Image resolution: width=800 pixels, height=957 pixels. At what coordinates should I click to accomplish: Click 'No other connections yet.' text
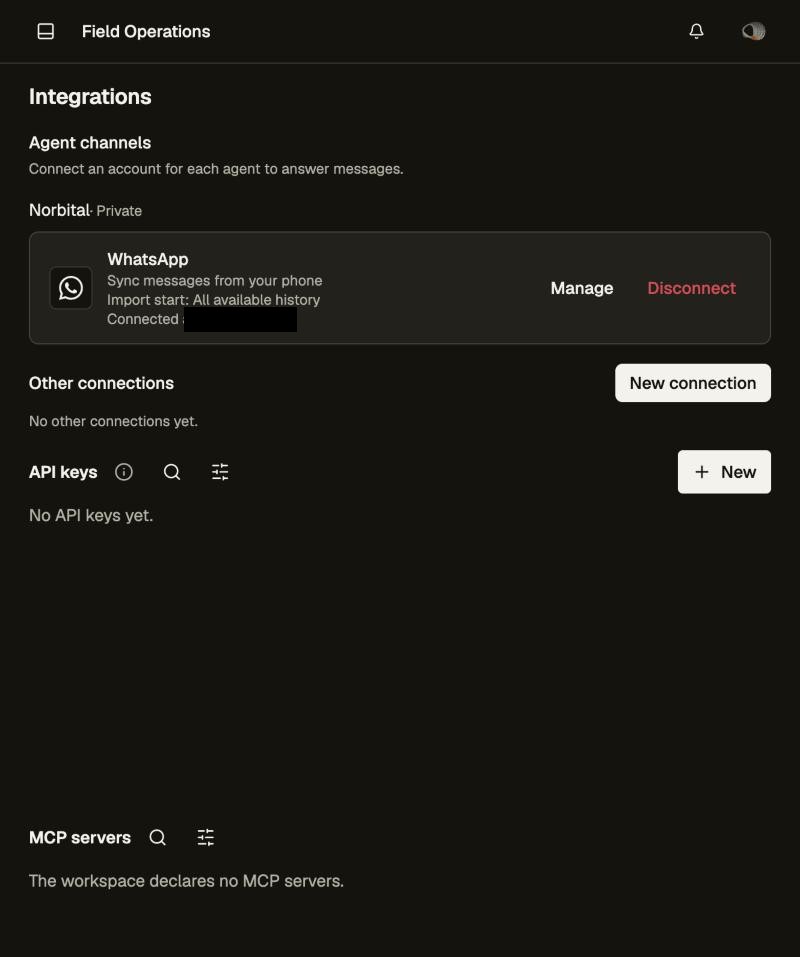tap(114, 421)
